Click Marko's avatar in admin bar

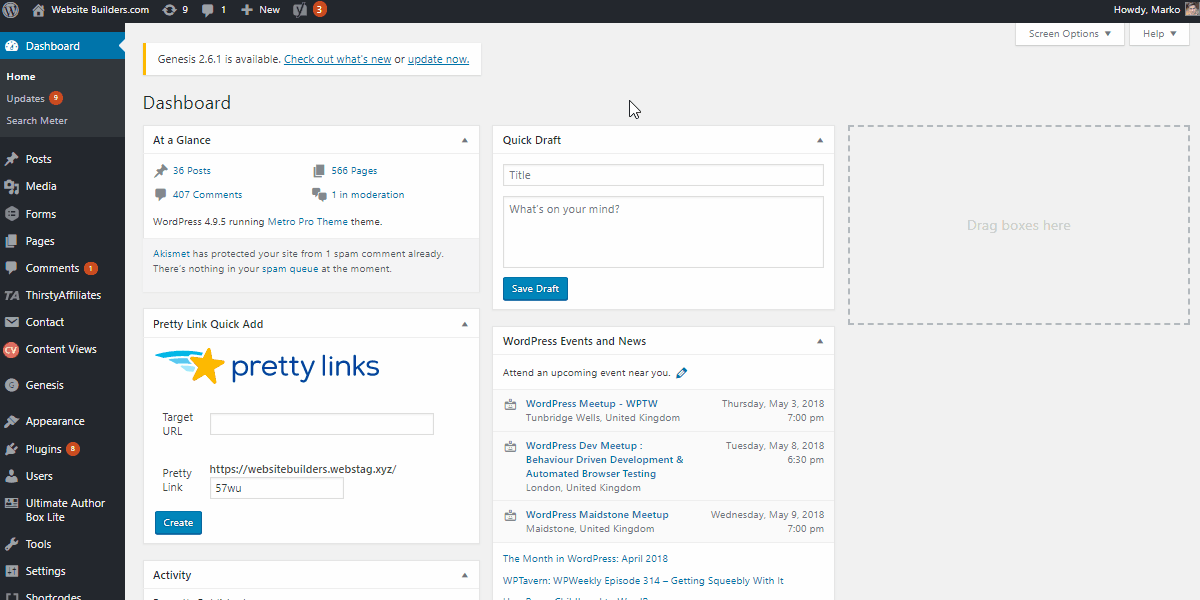click(x=1190, y=9)
